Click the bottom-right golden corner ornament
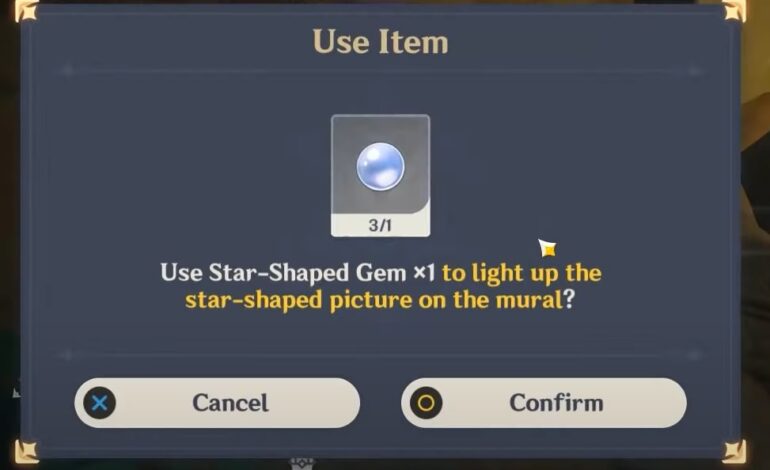 point(734,452)
